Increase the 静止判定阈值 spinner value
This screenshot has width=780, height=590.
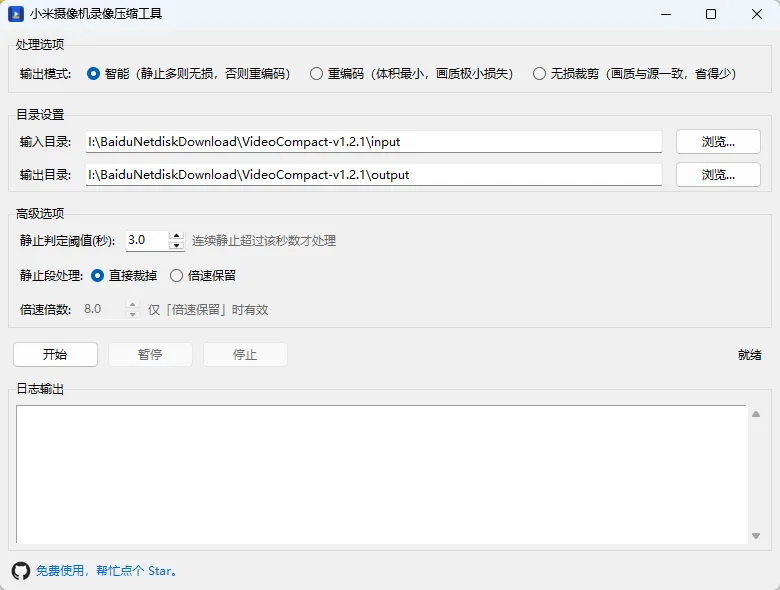pos(177,235)
